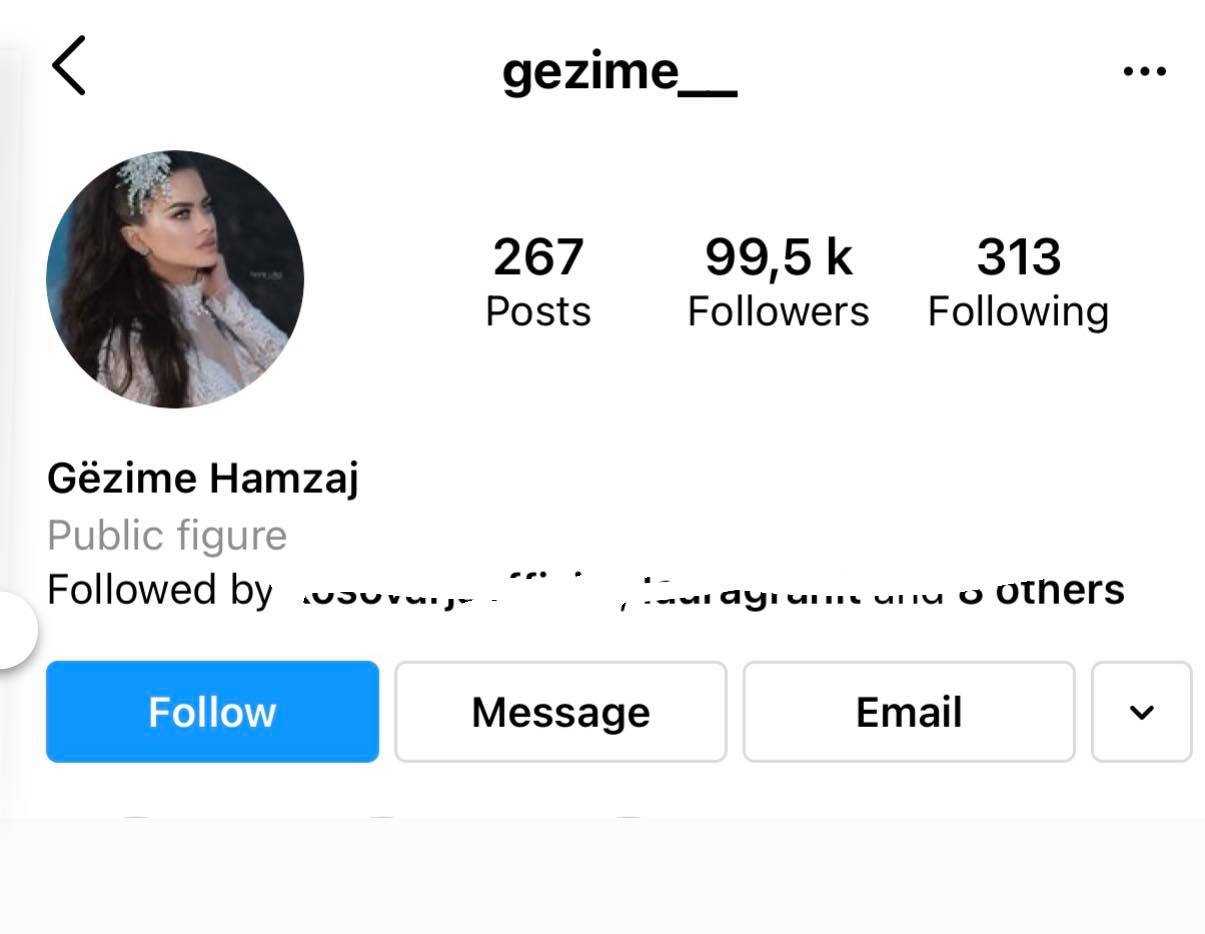The height and width of the screenshot is (934, 1205).
Task: View Gëzime Hamzaj's profile picture
Action: point(175,279)
